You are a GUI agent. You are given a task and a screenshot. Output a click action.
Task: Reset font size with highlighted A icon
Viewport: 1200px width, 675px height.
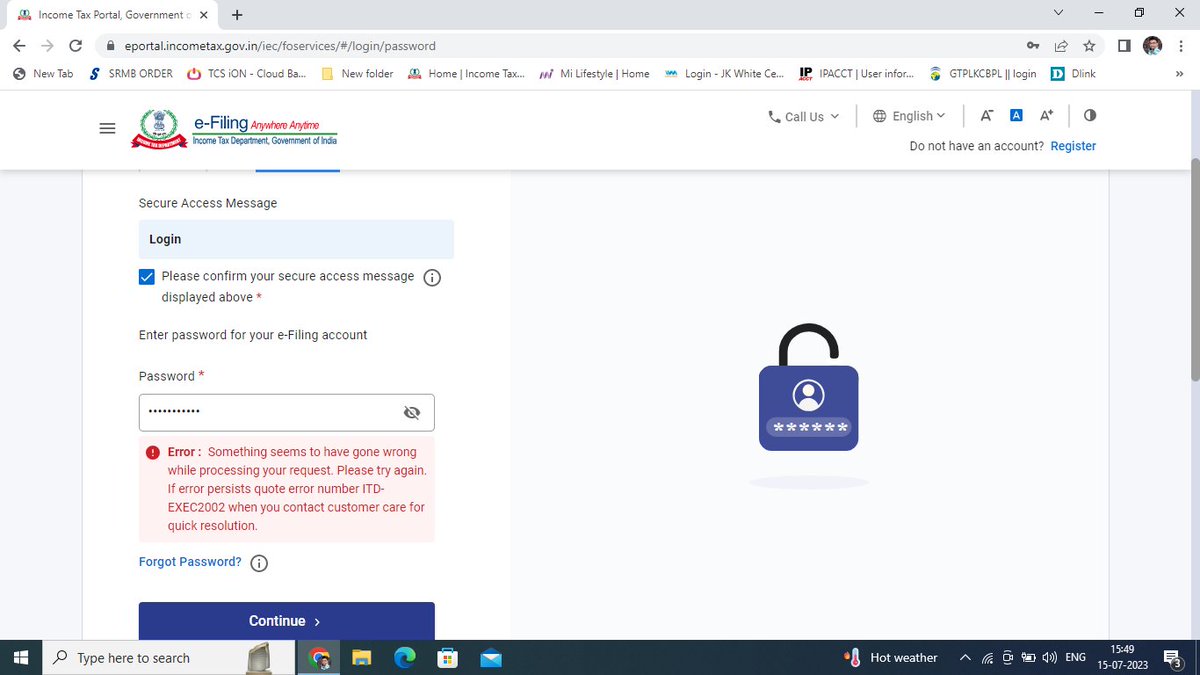[1016, 116]
